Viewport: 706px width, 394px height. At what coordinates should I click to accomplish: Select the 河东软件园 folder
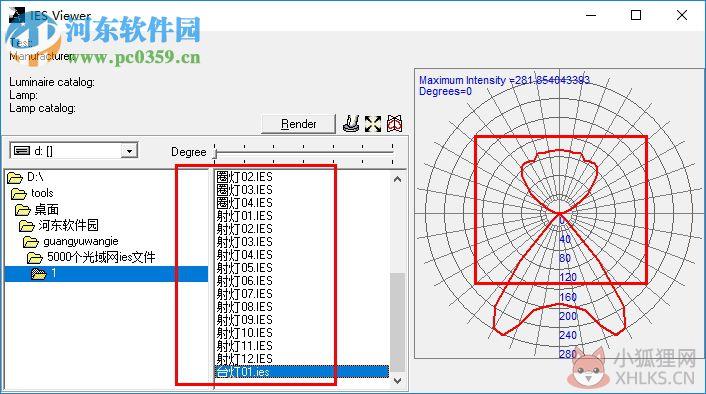59,225
